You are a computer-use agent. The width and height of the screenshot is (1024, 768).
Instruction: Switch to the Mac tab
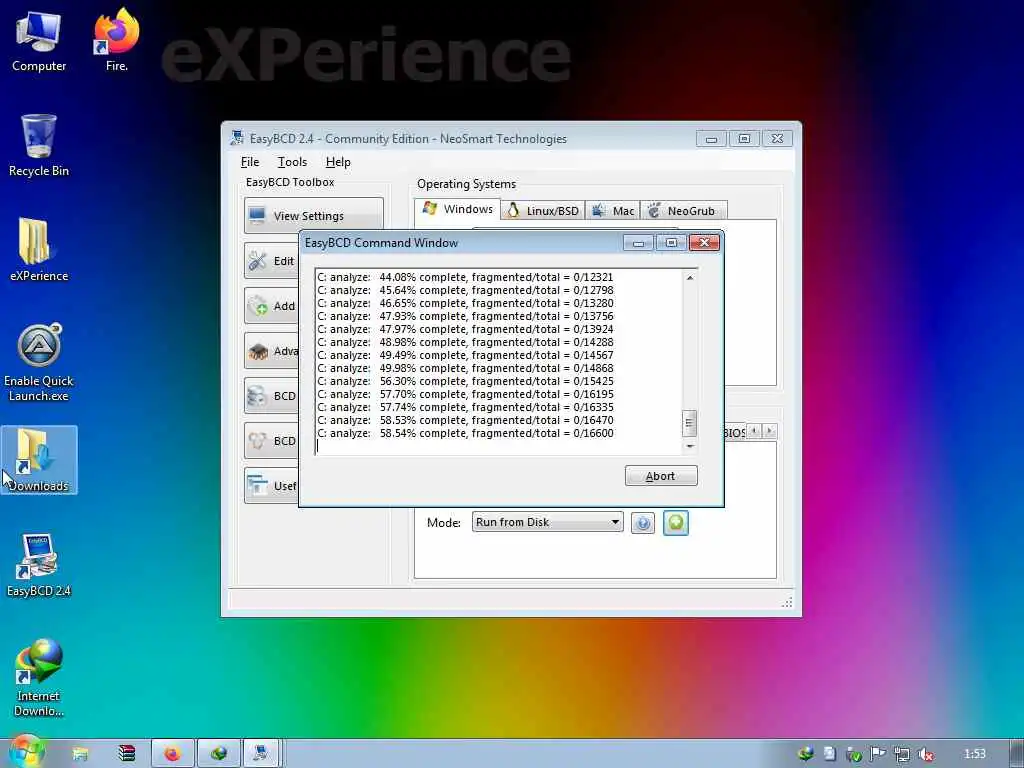tap(613, 211)
